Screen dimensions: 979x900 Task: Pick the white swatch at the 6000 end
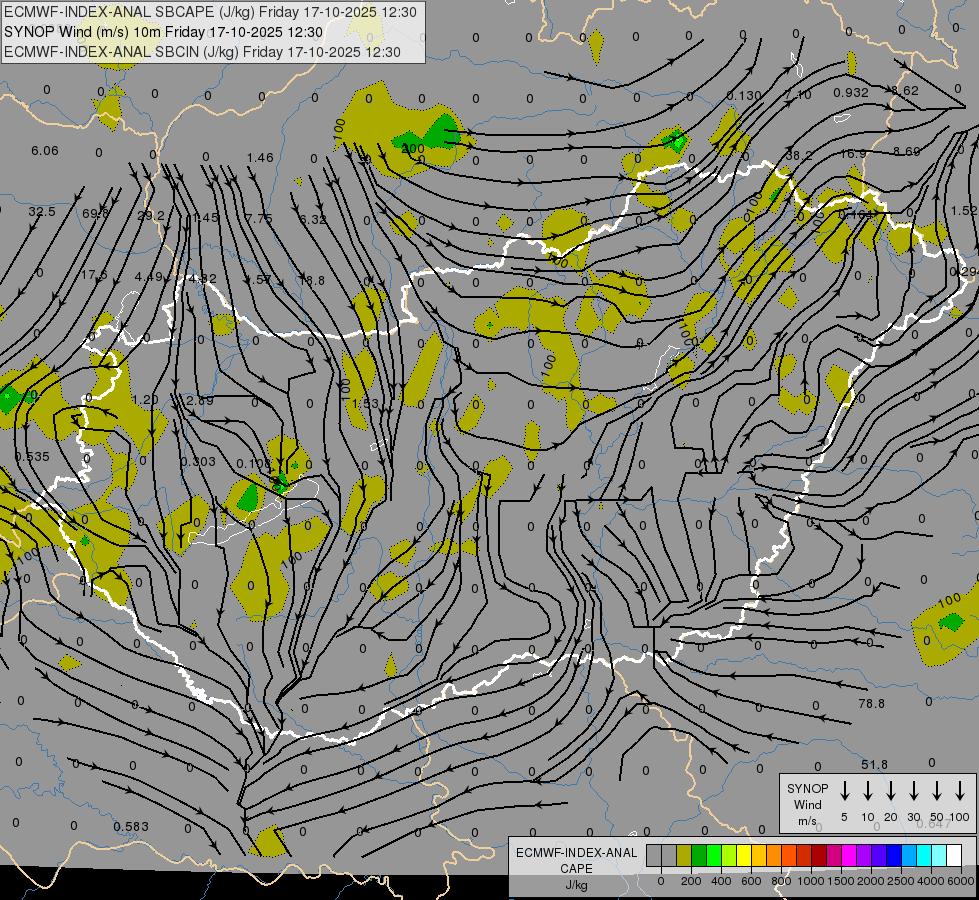[x=953, y=856]
